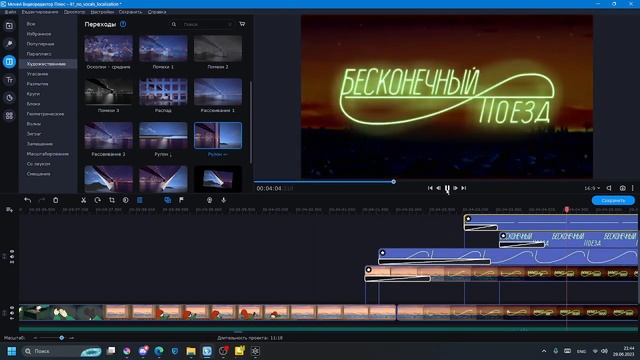Open the More tools grid icon

[x=9, y=116]
